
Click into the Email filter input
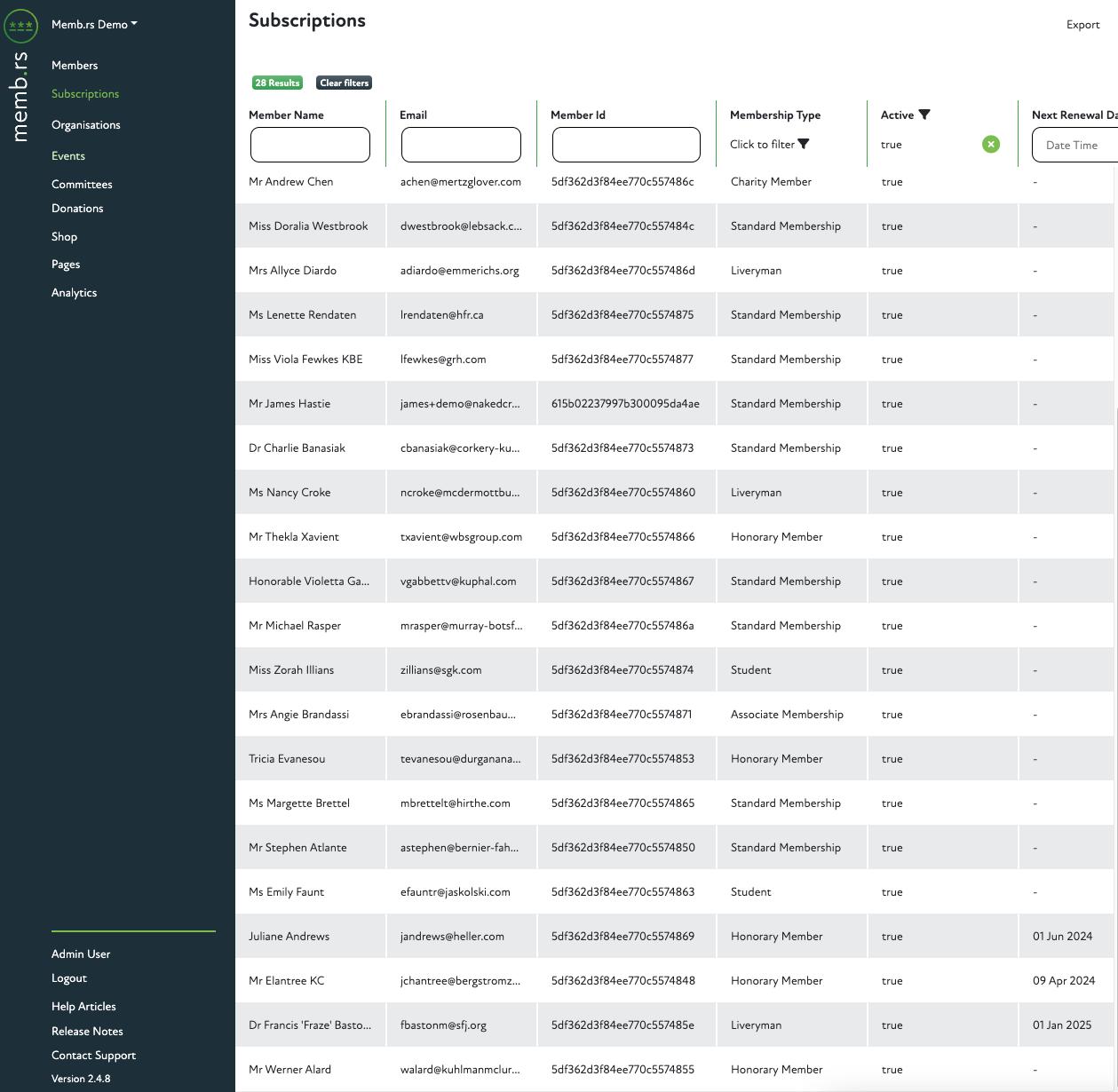[461, 145]
